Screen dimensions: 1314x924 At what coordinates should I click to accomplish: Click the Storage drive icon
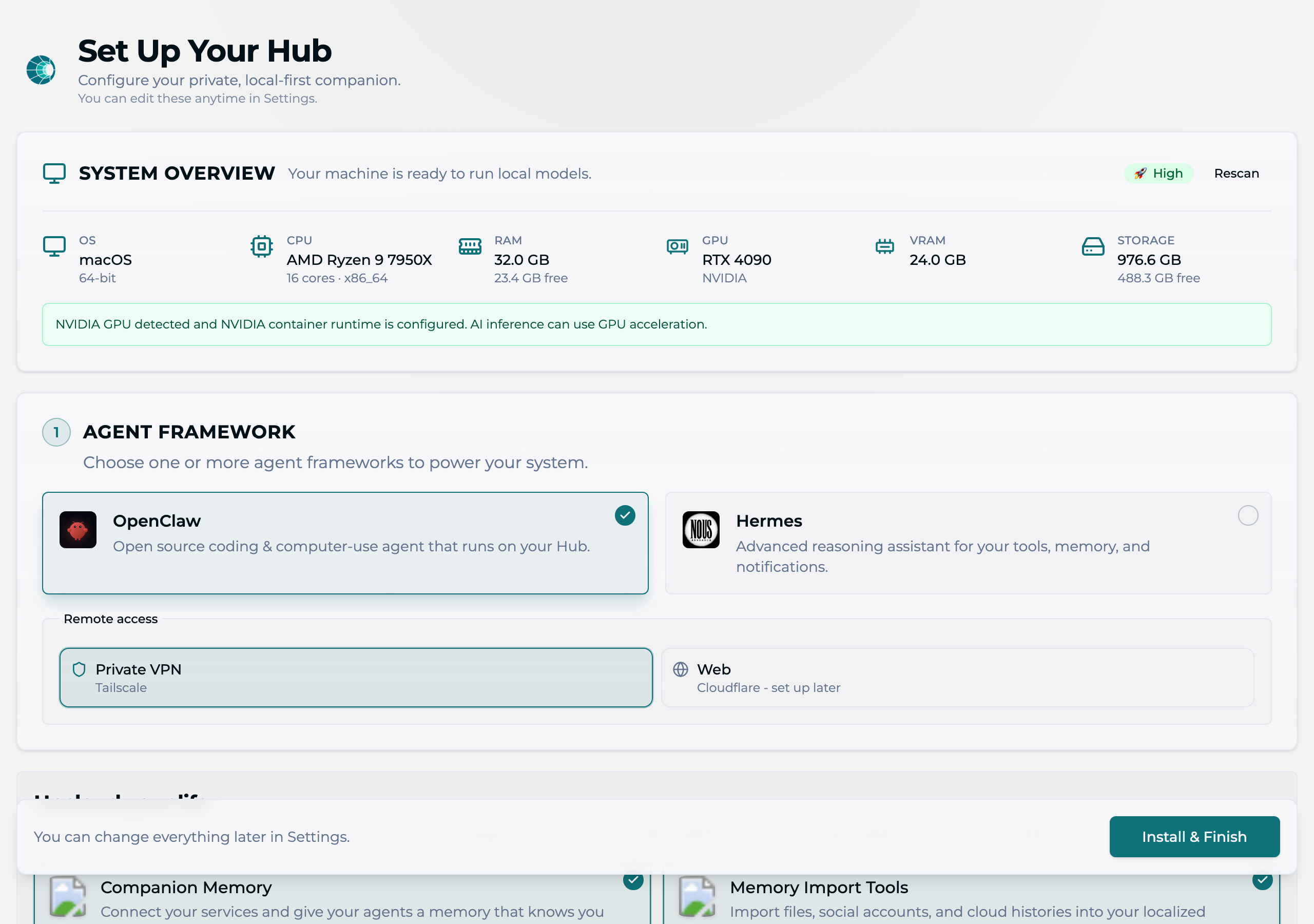point(1093,247)
